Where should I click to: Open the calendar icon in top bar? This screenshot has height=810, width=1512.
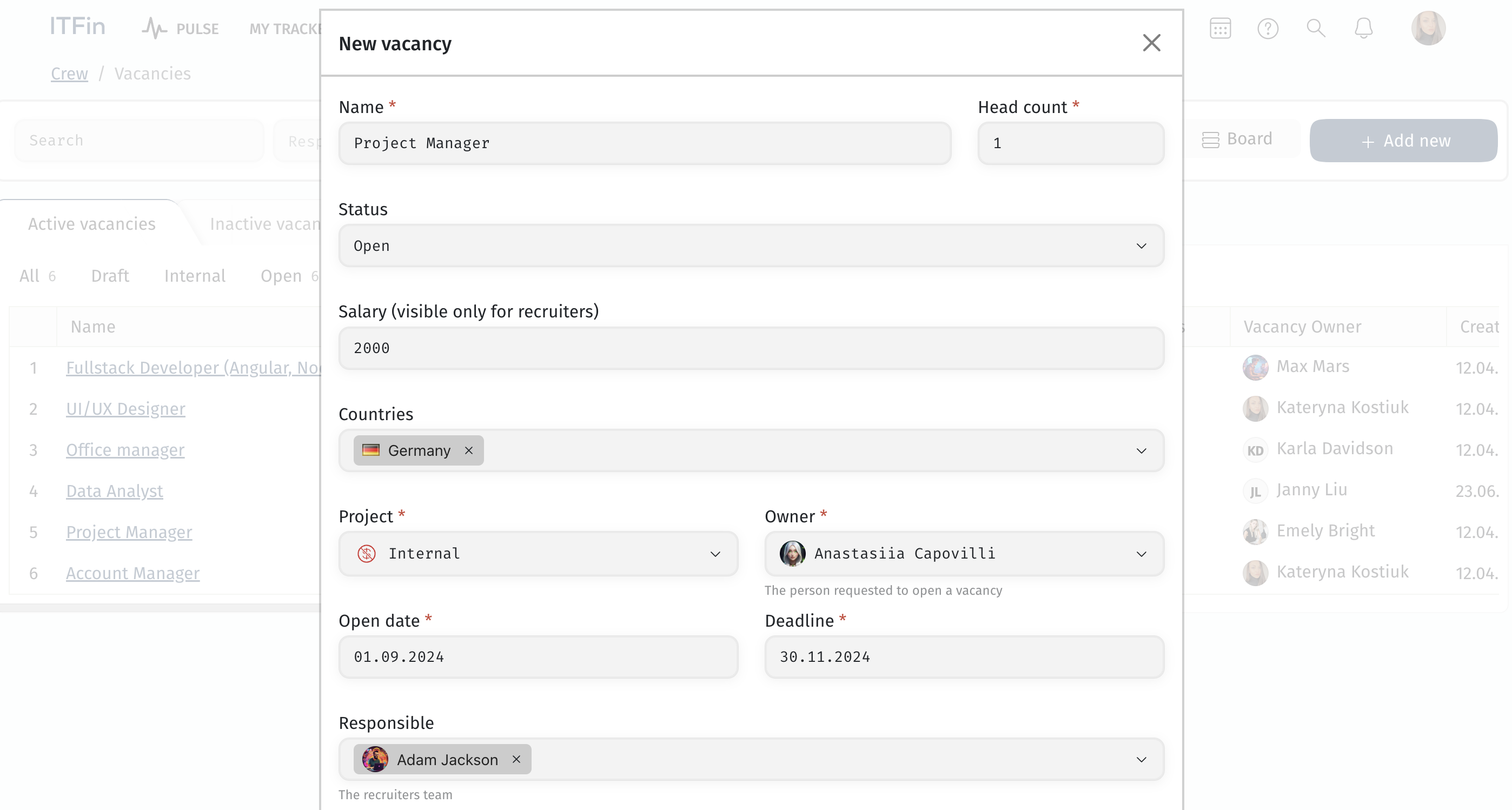(x=1221, y=28)
